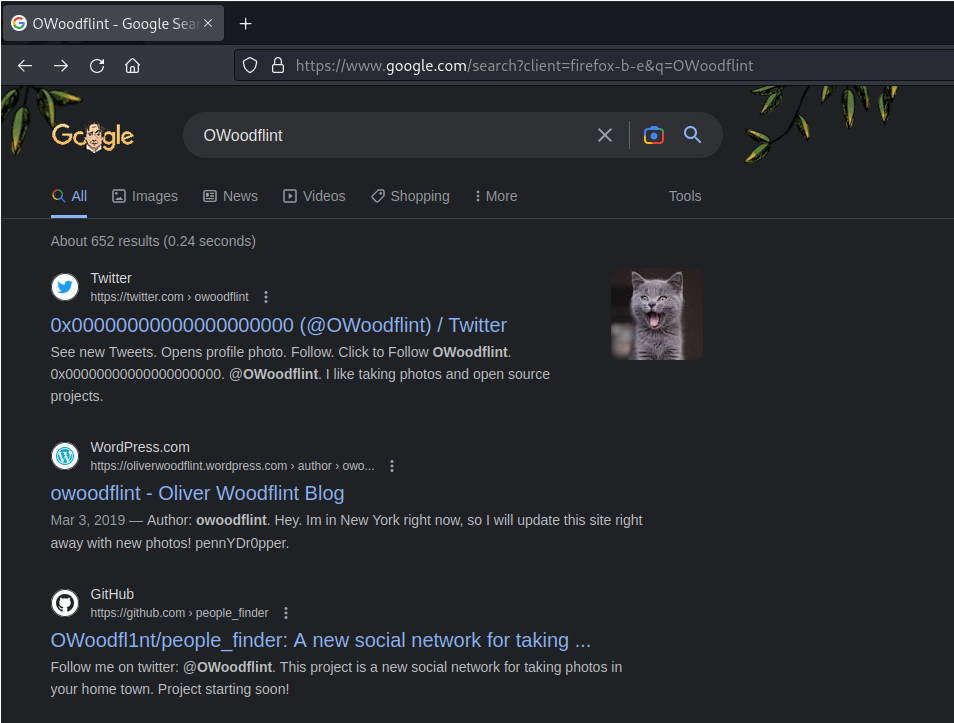Image resolution: width=954 pixels, height=723 pixels.
Task: Open the tracking protection shield
Action: pyautogui.click(x=249, y=65)
